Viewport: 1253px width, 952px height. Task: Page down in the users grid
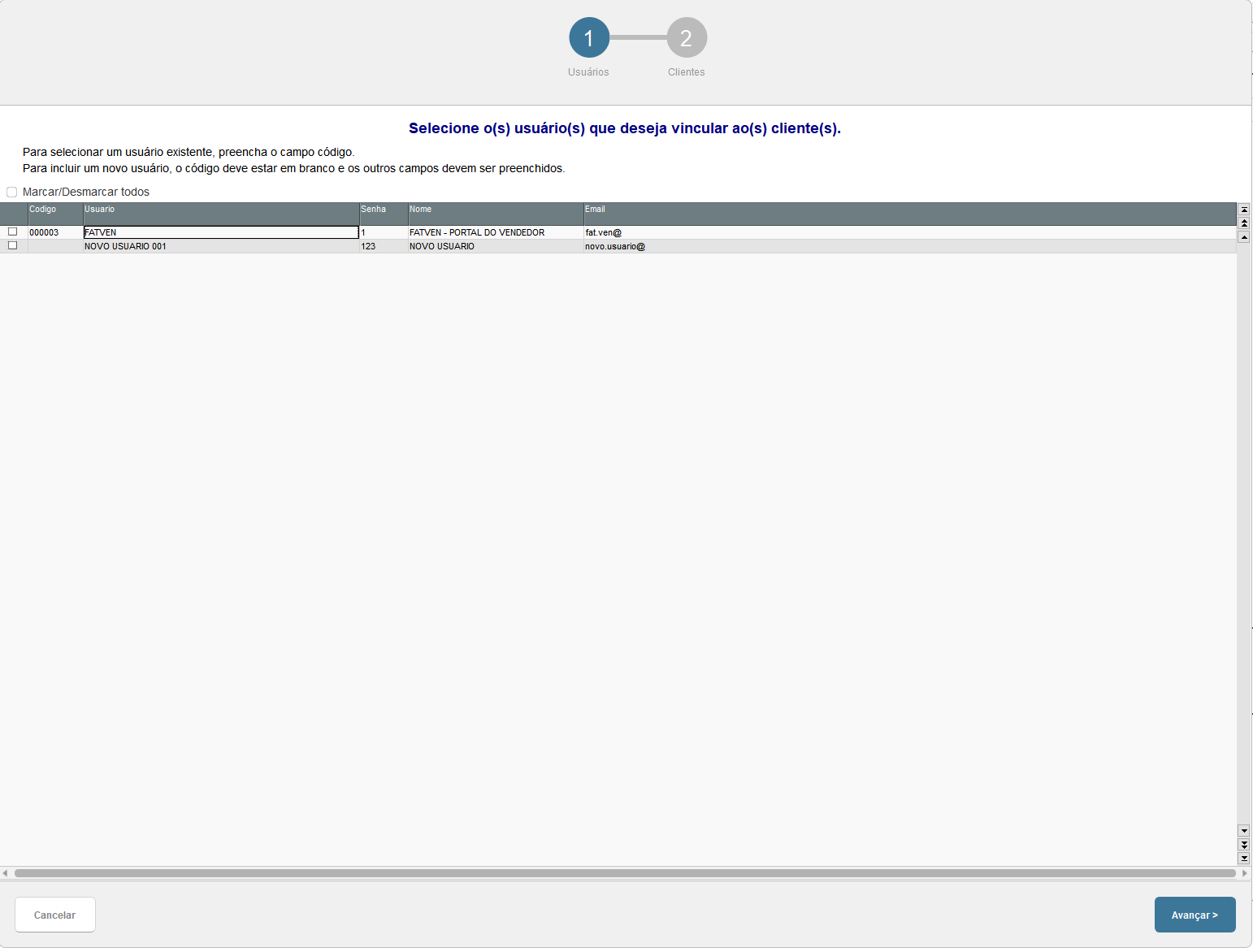click(x=1243, y=845)
